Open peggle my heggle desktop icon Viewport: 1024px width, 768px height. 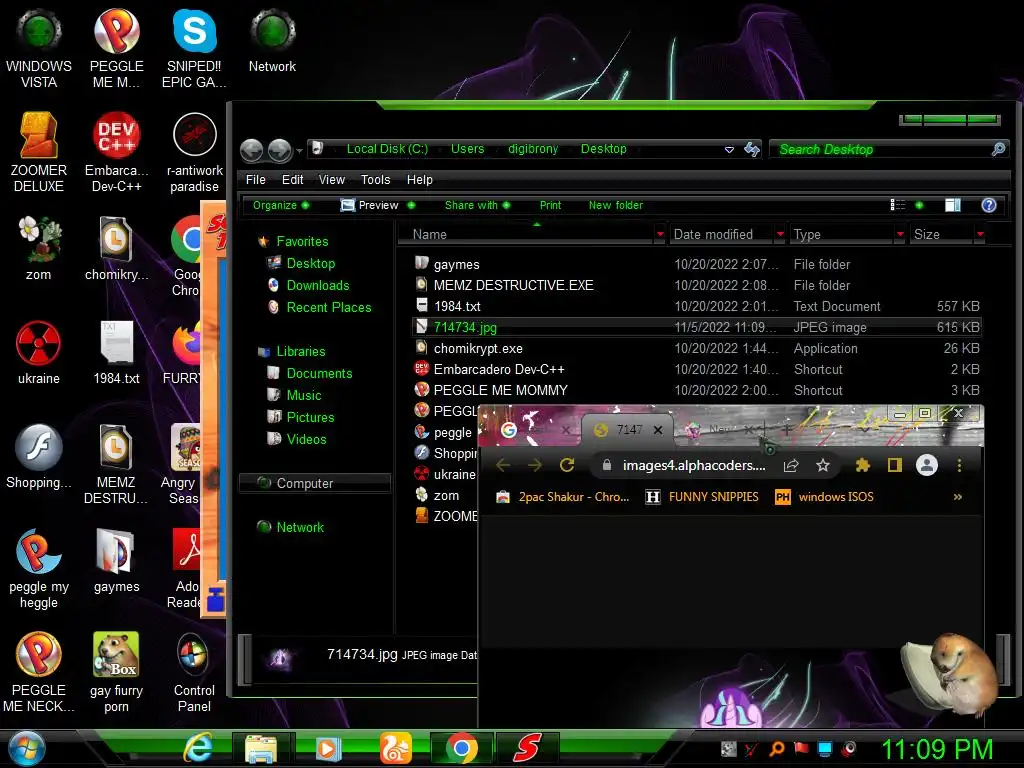[x=39, y=568]
